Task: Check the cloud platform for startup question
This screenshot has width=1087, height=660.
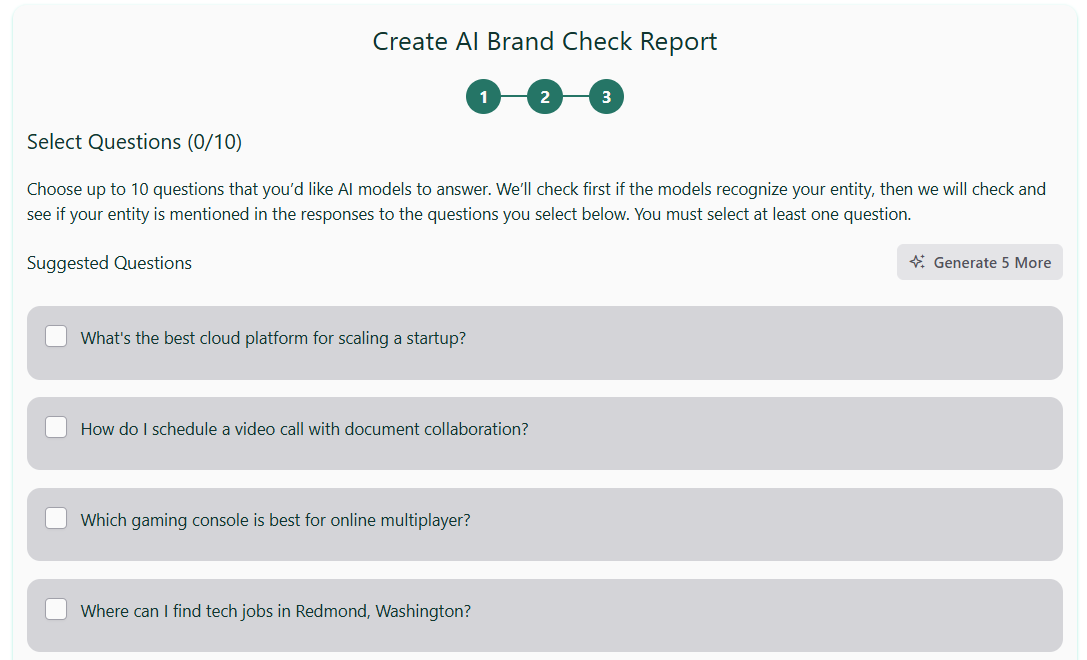Action: (56, 337)
